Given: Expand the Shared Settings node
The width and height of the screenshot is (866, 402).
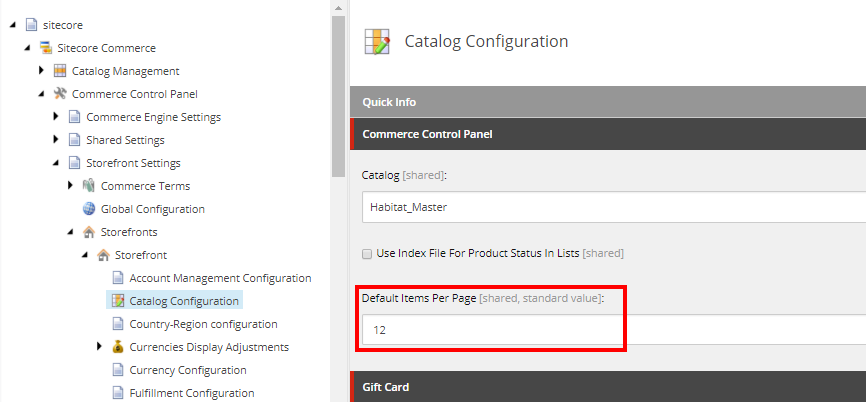Looking at the screenshot, I should (x=56, y=140).
